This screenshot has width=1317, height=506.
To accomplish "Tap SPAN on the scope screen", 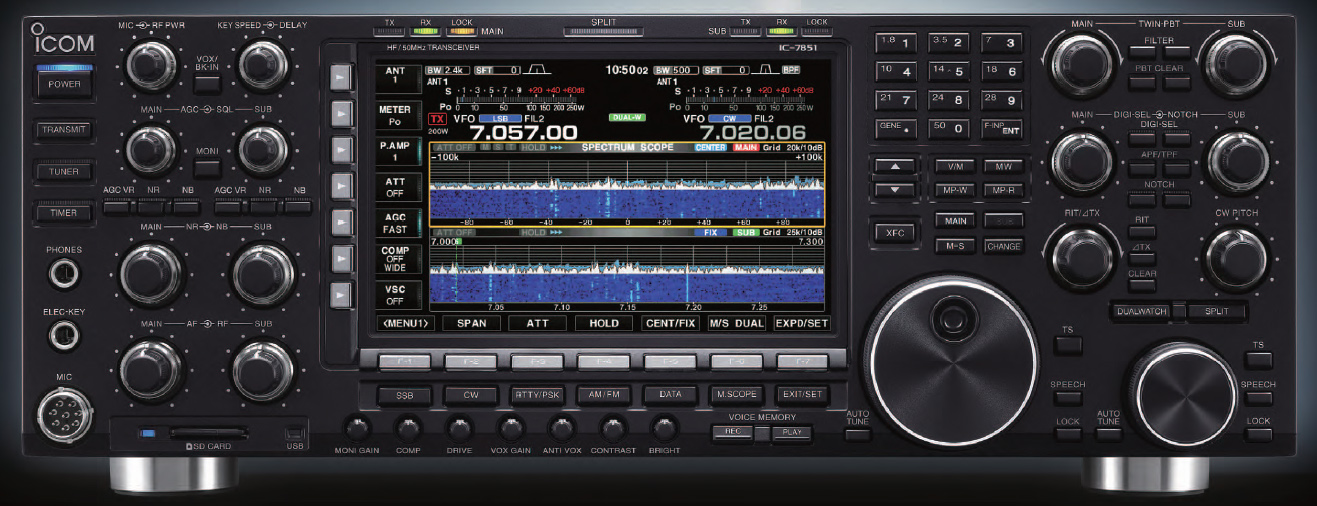I will tap(471, 323).
